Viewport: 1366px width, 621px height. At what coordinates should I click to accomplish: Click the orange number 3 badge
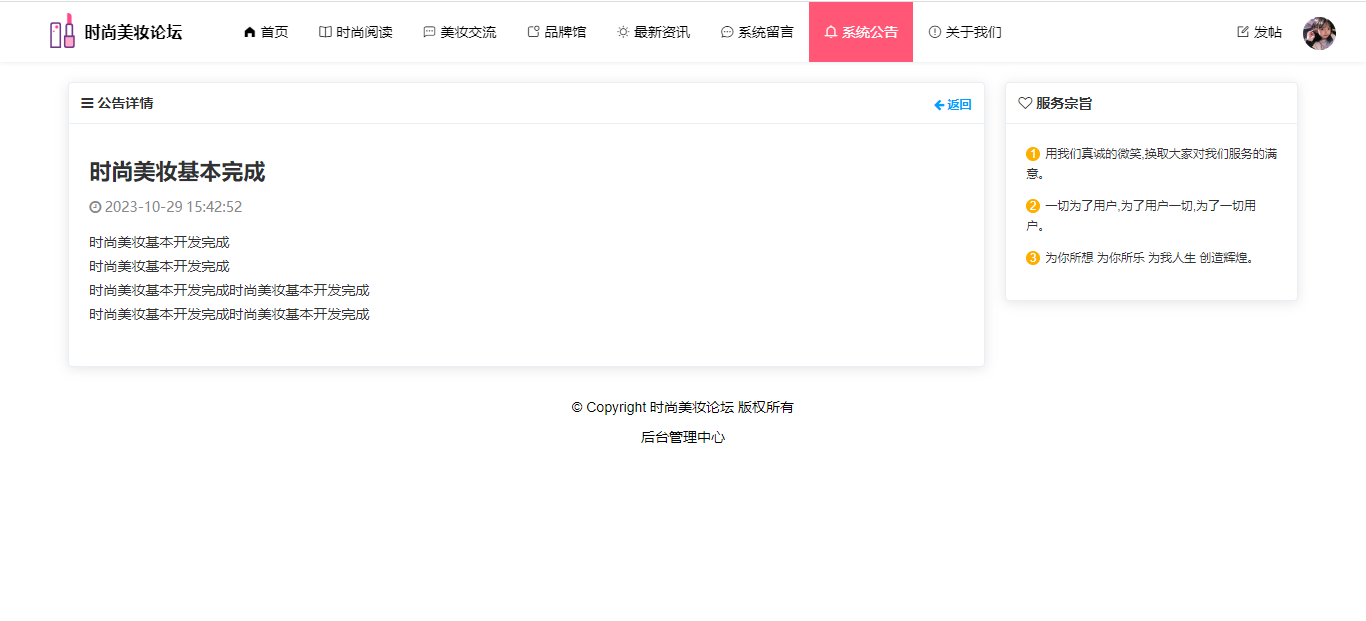click(1033, 258)
